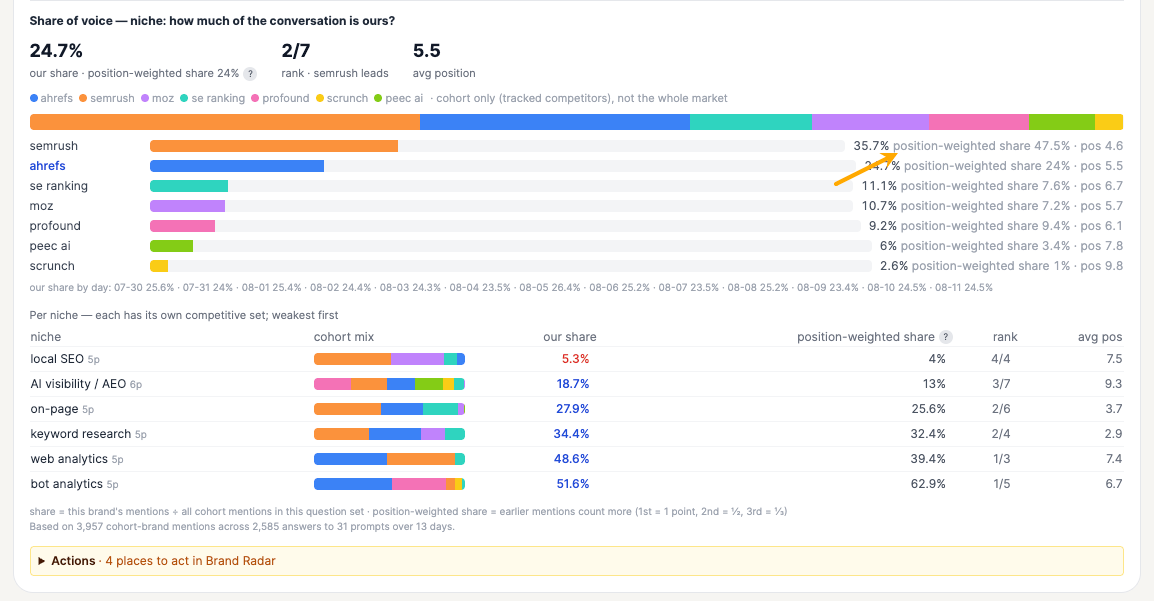Click the large 24.7% headline figure
The image size is (1154, 602).
pyautogui.click(x=56, y=51)
